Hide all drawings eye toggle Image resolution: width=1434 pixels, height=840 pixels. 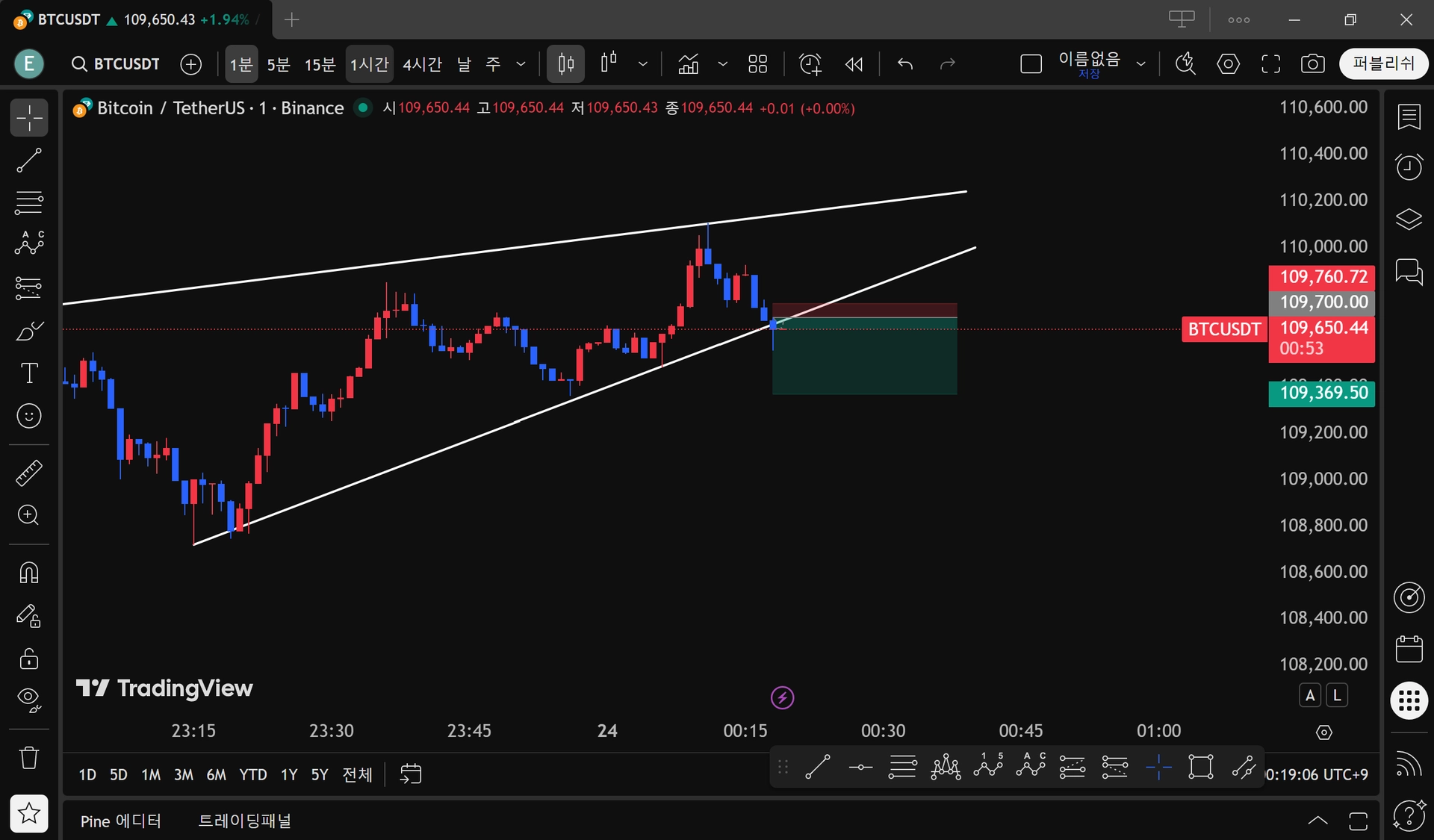[x=29, y=699]
